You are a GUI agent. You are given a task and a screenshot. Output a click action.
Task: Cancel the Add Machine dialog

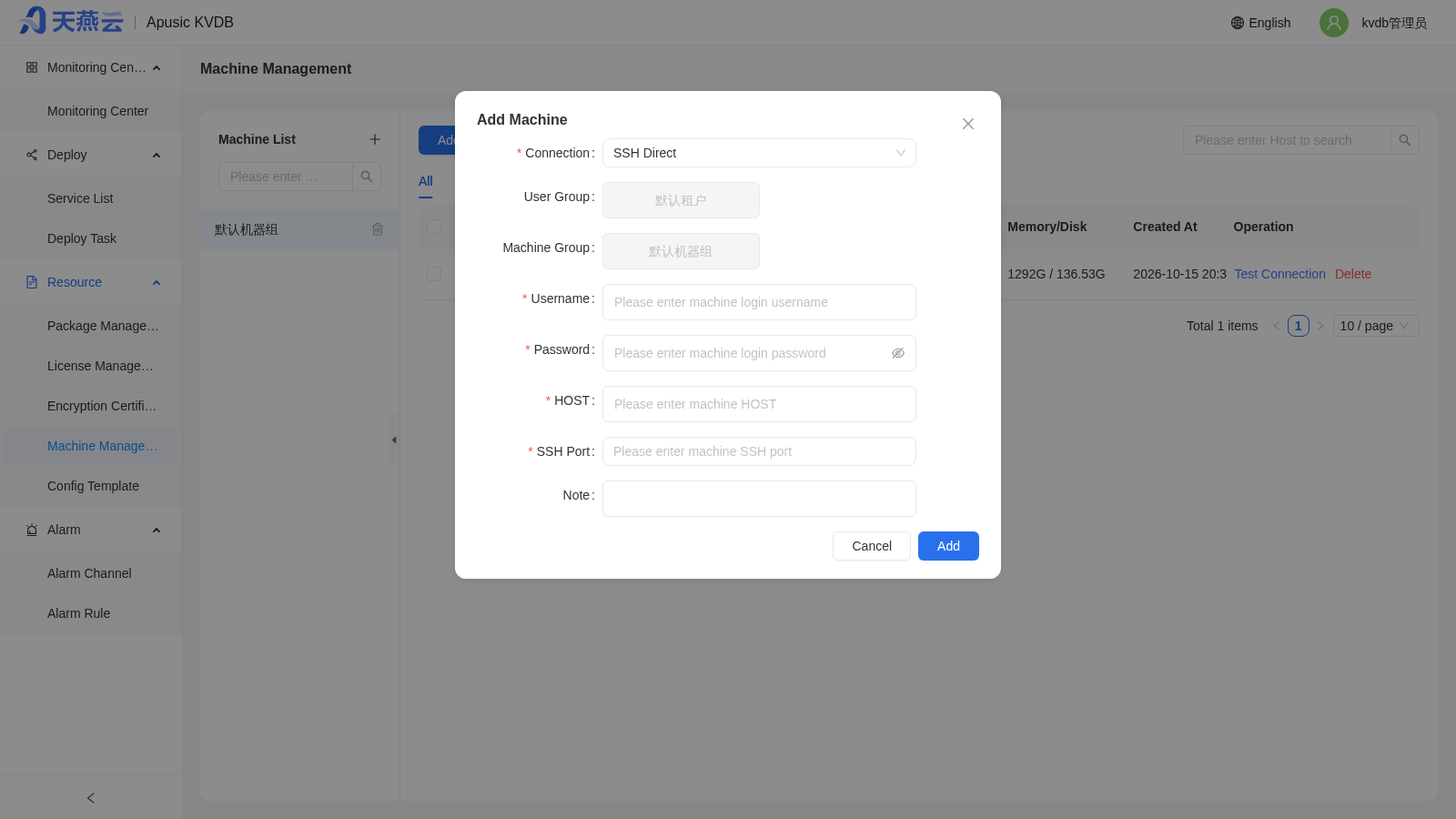[872, 546]
